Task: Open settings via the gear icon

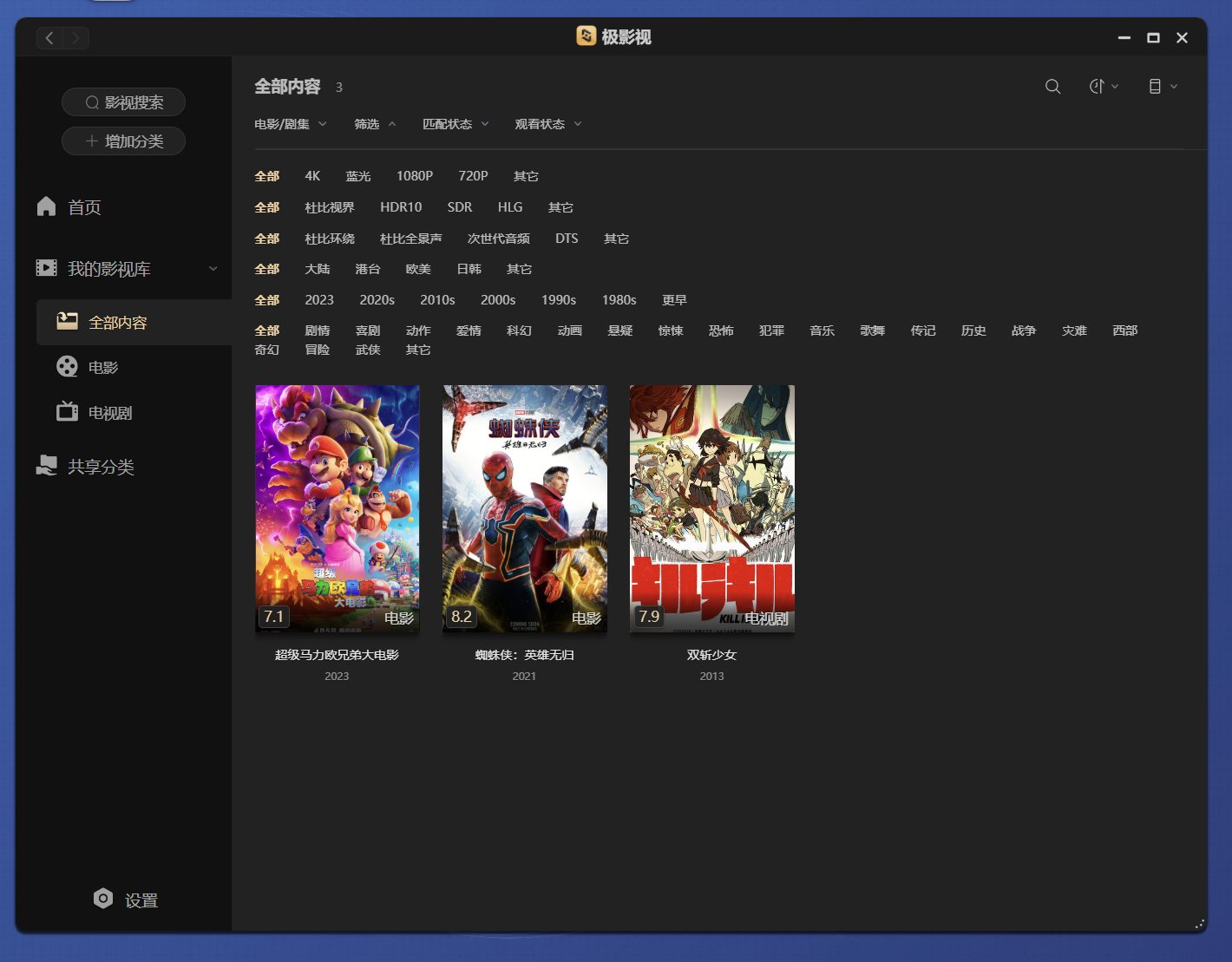Action: click(103, 899)
